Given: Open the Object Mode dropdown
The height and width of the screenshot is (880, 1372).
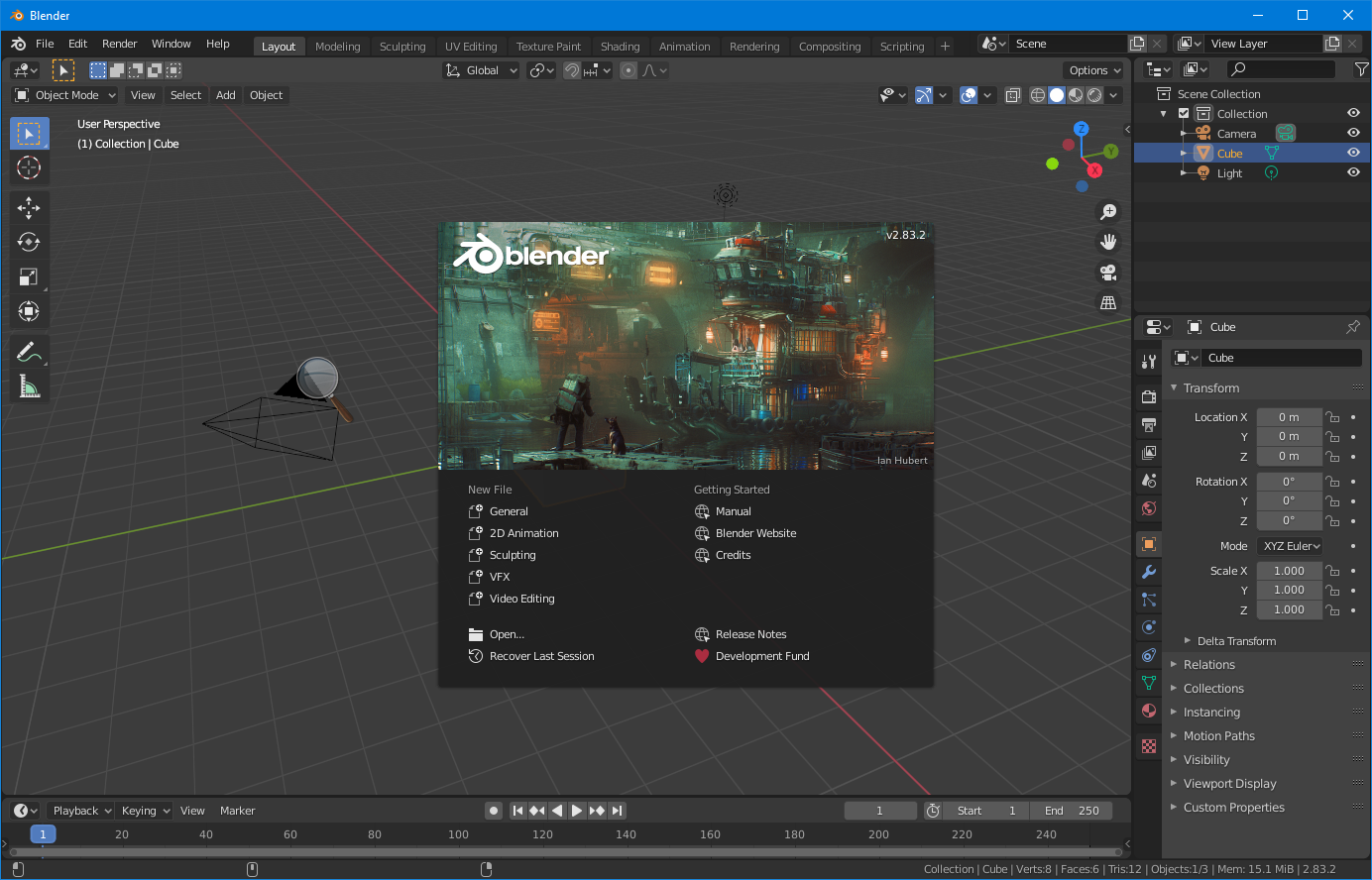Looking at the screenshot, I should 65,95.
